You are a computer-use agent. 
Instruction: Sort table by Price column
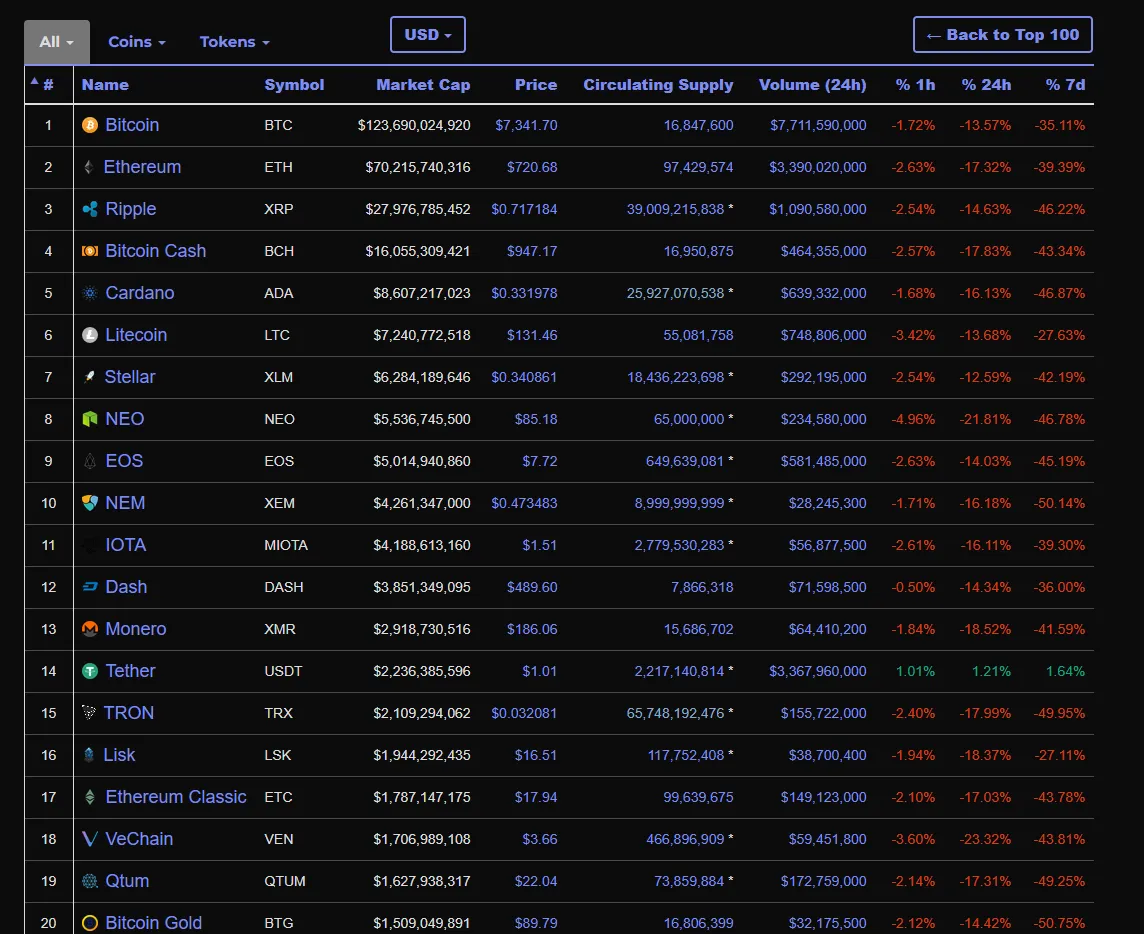click(x=536, y=85)
